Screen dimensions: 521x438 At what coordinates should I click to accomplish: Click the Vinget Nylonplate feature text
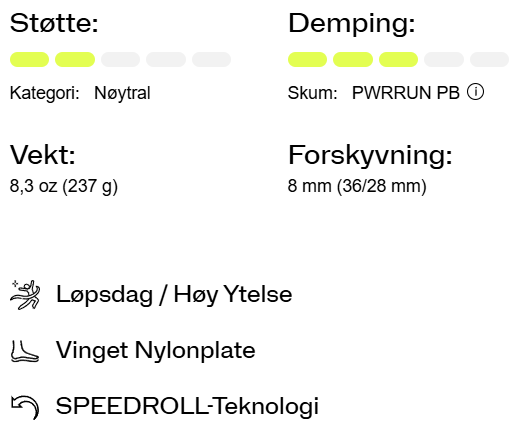coord(155,351)
